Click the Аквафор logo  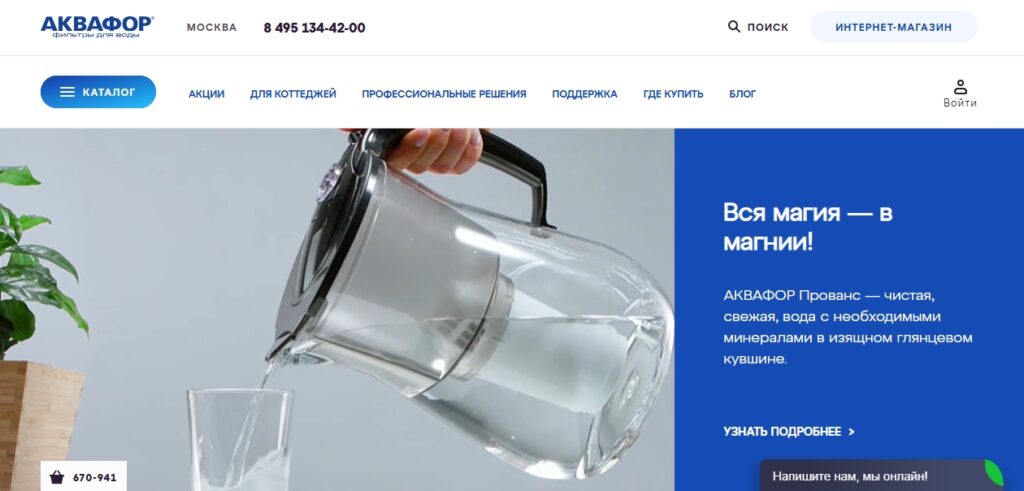tap(97, 27)
